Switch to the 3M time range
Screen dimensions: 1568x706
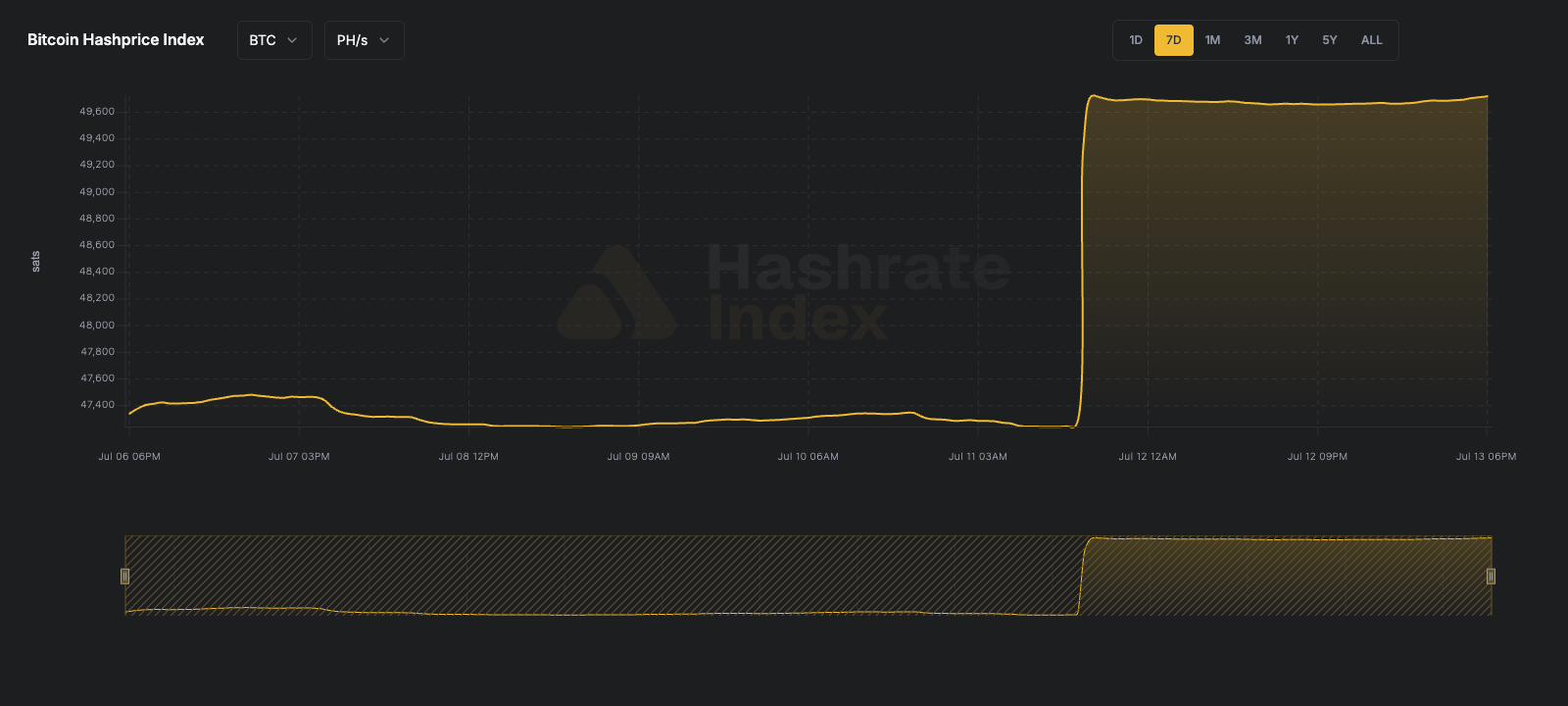tap(1253, 40)
